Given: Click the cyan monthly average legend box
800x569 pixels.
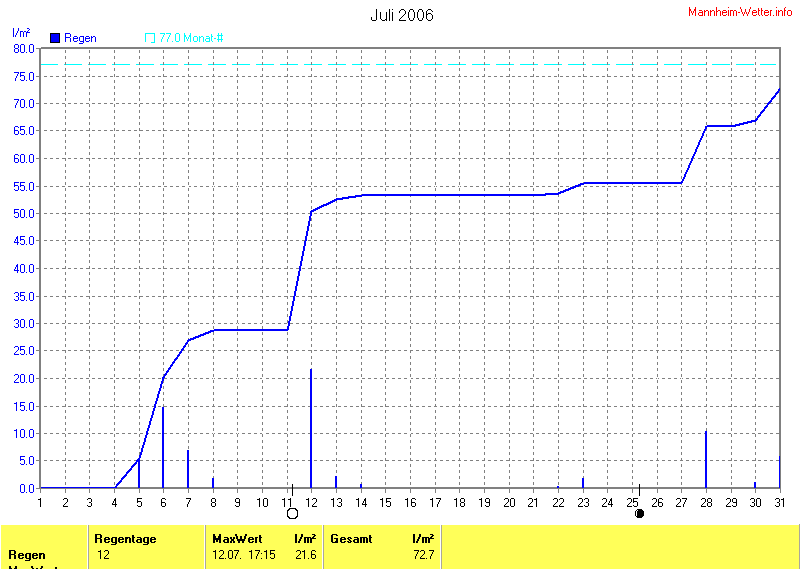Looking at the screenshot, I should [x=150, y=38].
